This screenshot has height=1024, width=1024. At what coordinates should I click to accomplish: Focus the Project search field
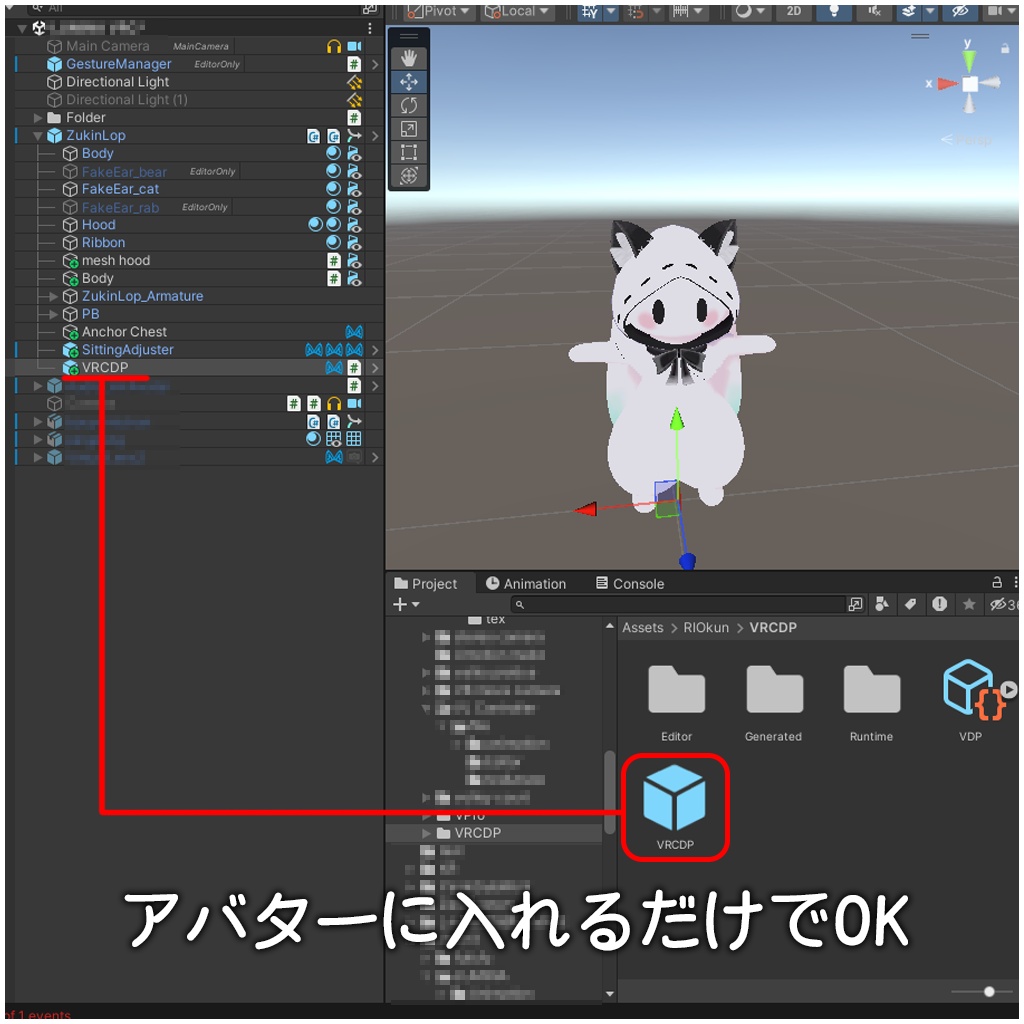(x=677, y=605)
